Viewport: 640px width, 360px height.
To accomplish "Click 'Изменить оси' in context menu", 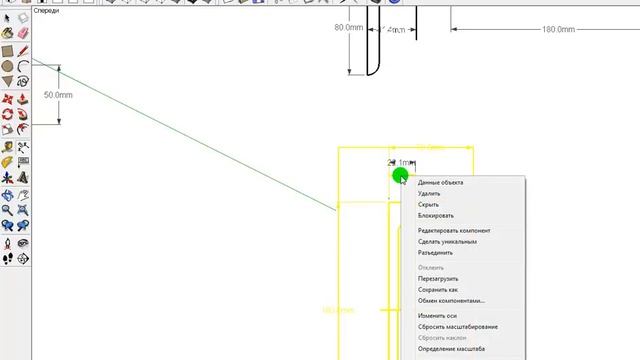I will [437, 316].
